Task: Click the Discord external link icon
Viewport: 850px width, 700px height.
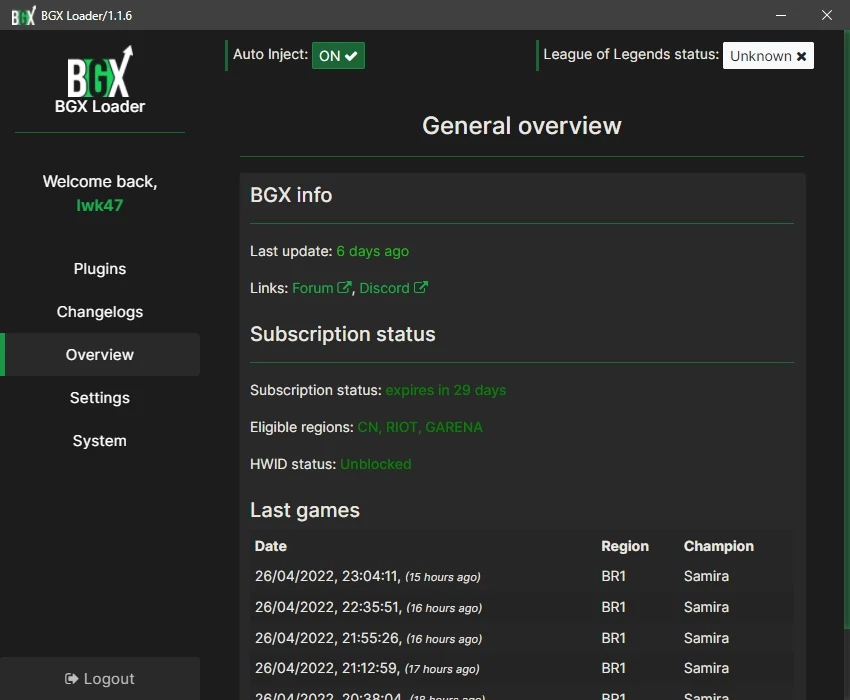Action: coord(421,287)
